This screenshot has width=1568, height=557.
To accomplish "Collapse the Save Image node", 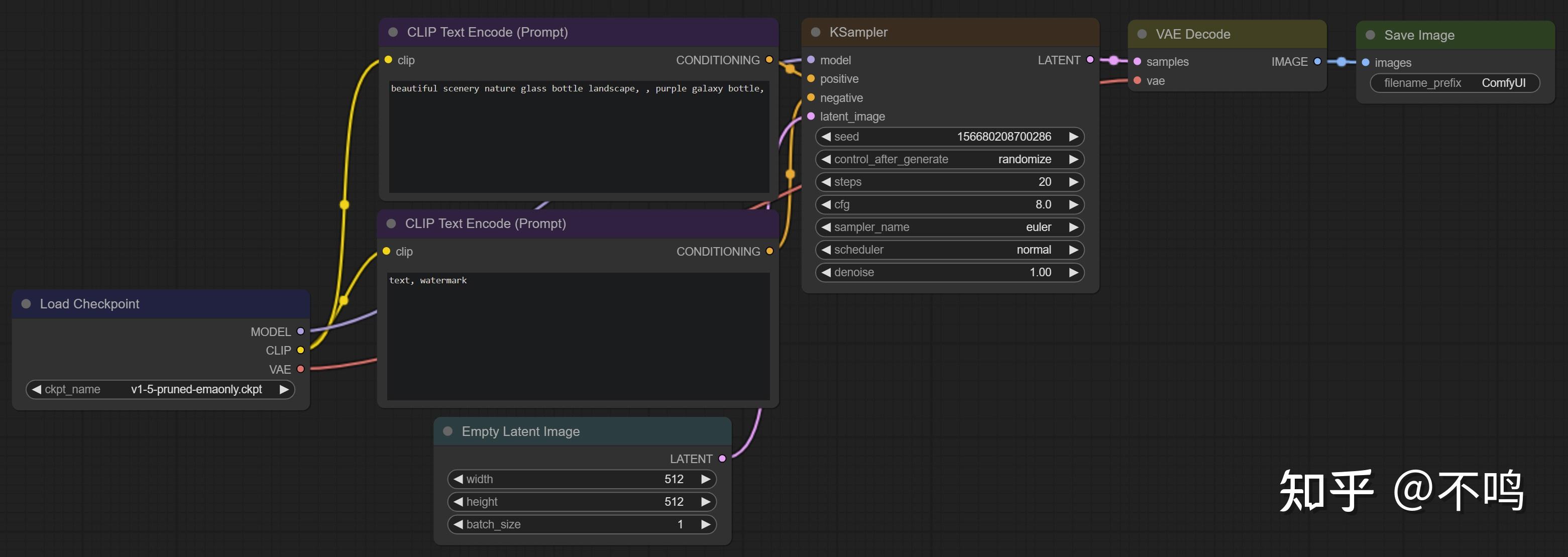I will tap(1370, 35).
